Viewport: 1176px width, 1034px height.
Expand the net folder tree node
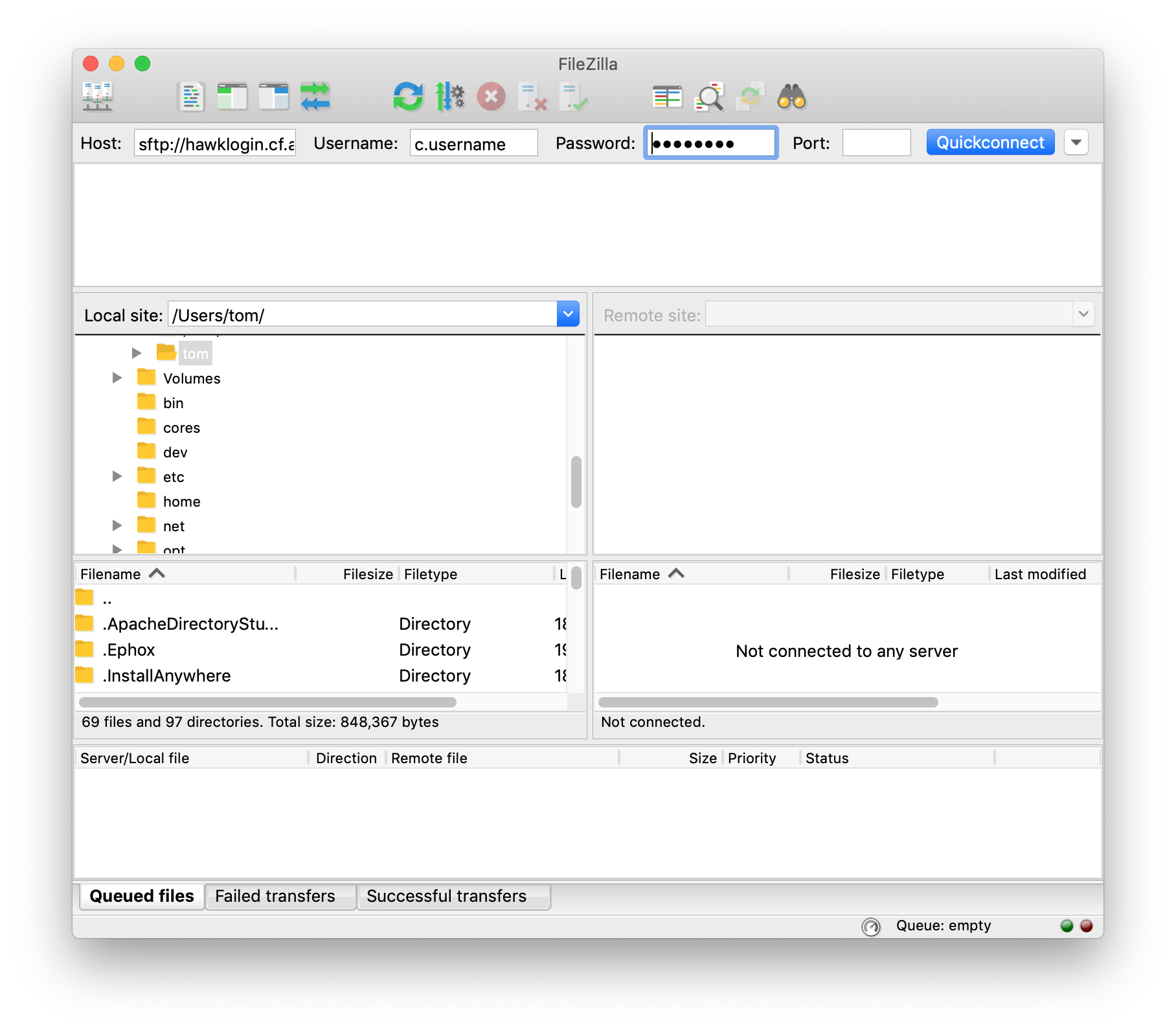click(x=117, y=525)
